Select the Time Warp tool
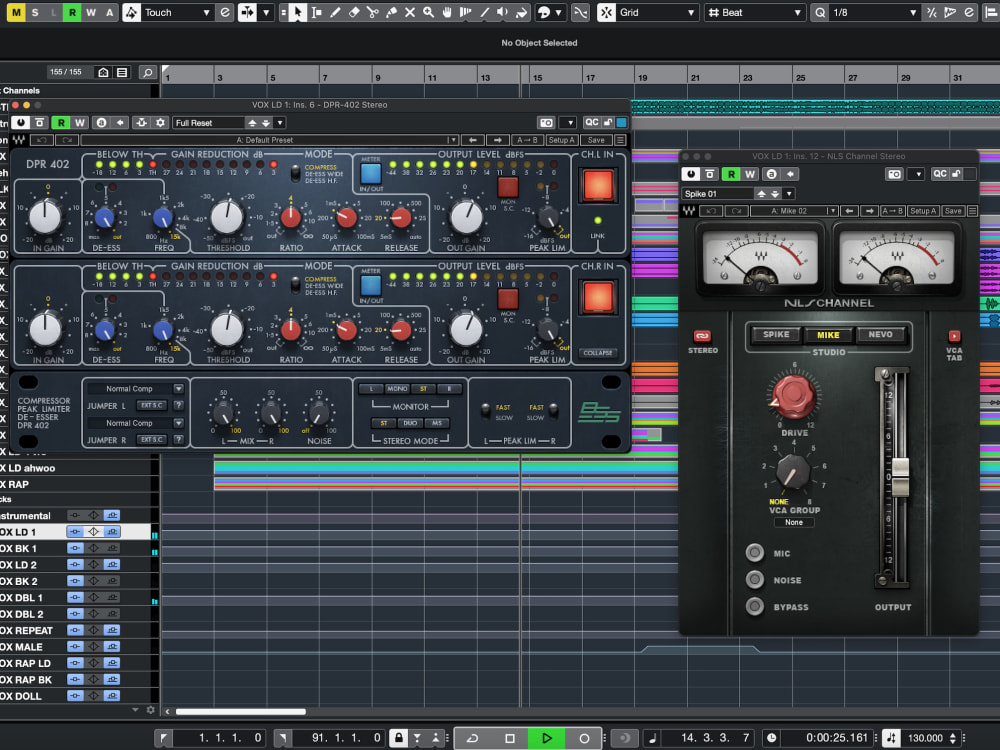This screenshot has width=1000, height=750. click(x=466, y=12)
